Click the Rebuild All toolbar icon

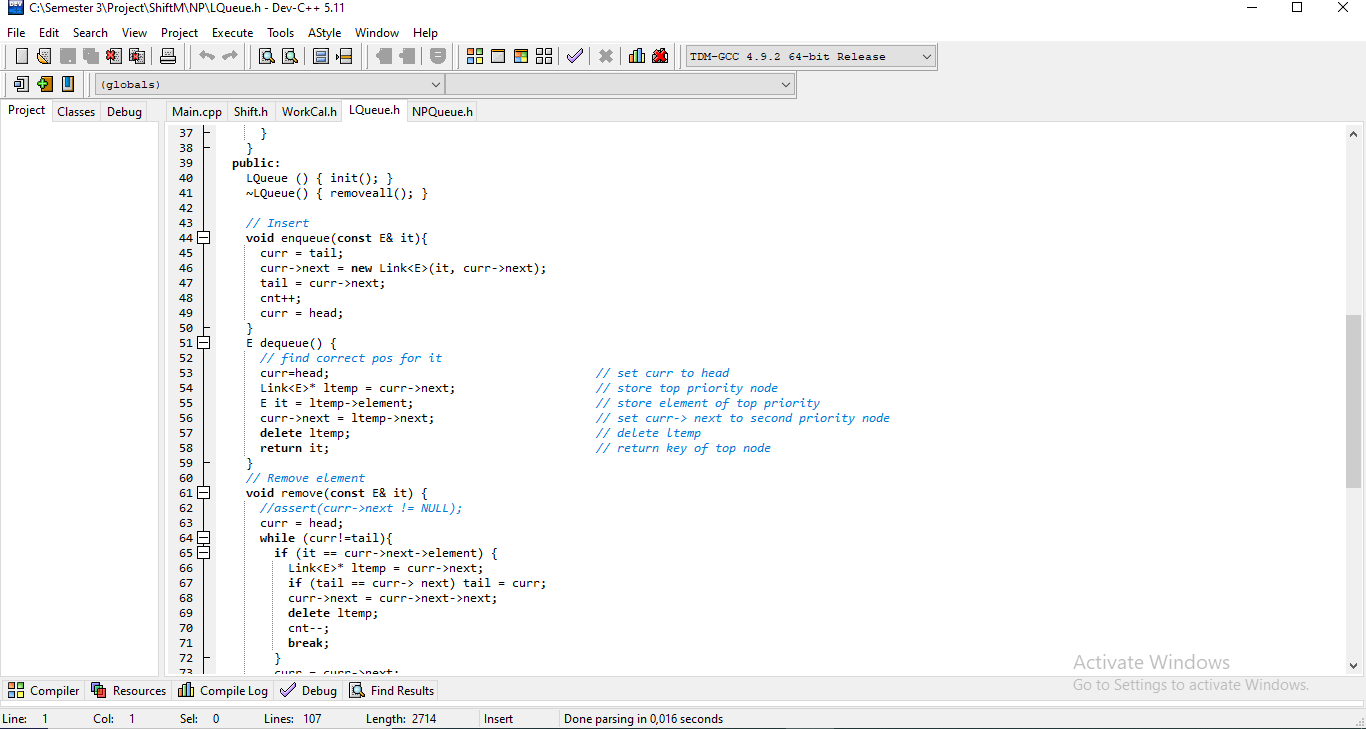(x=544, y=56)
